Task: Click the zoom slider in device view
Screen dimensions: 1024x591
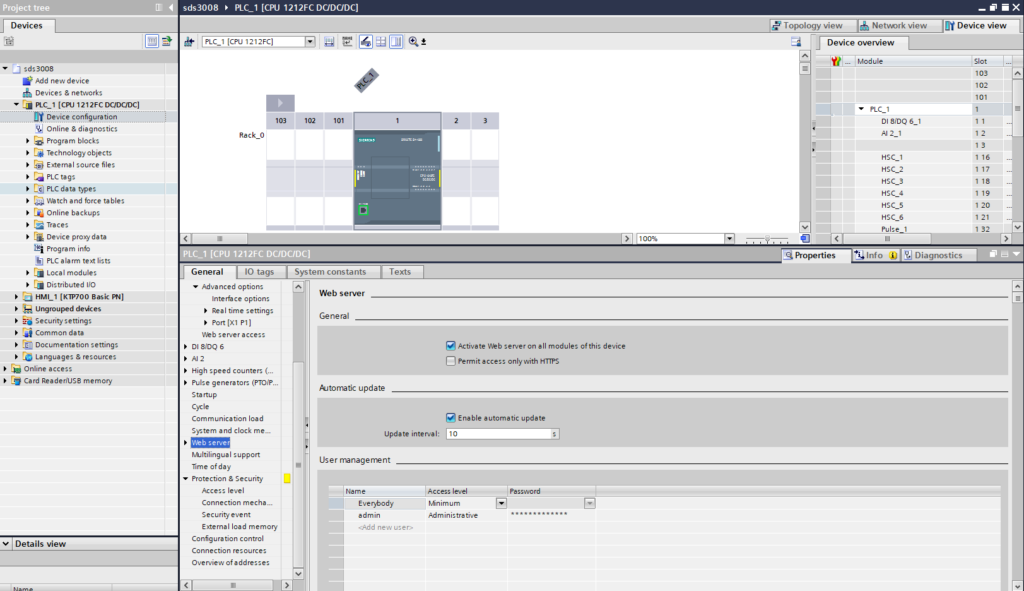Action: tap(767, 239)
